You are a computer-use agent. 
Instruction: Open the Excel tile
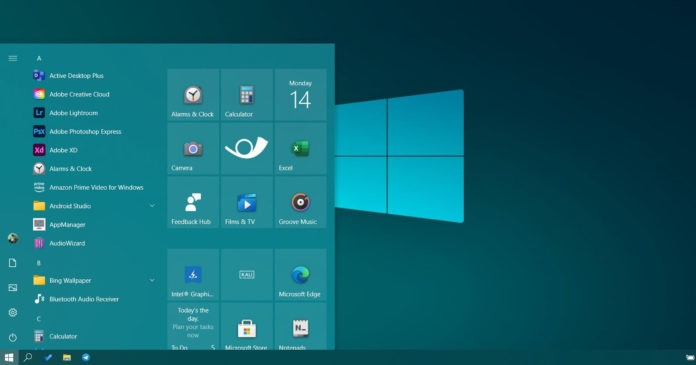(301, 149)
